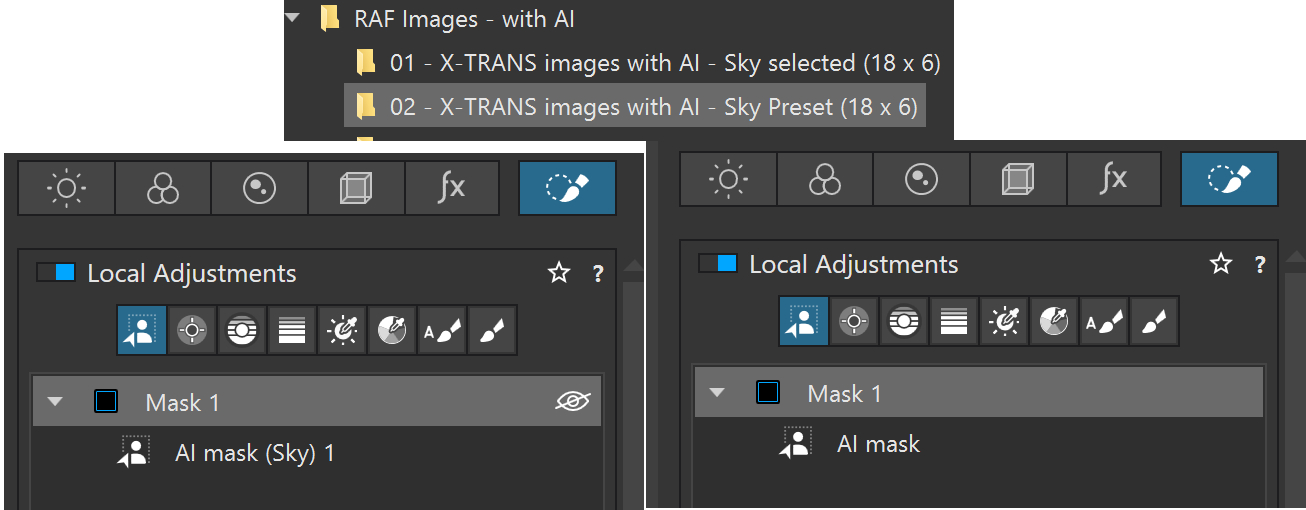The image size is (1306, 510).
Task: Pick the Luminosity mask tool in the right panel
Action: coord(1003,321)
